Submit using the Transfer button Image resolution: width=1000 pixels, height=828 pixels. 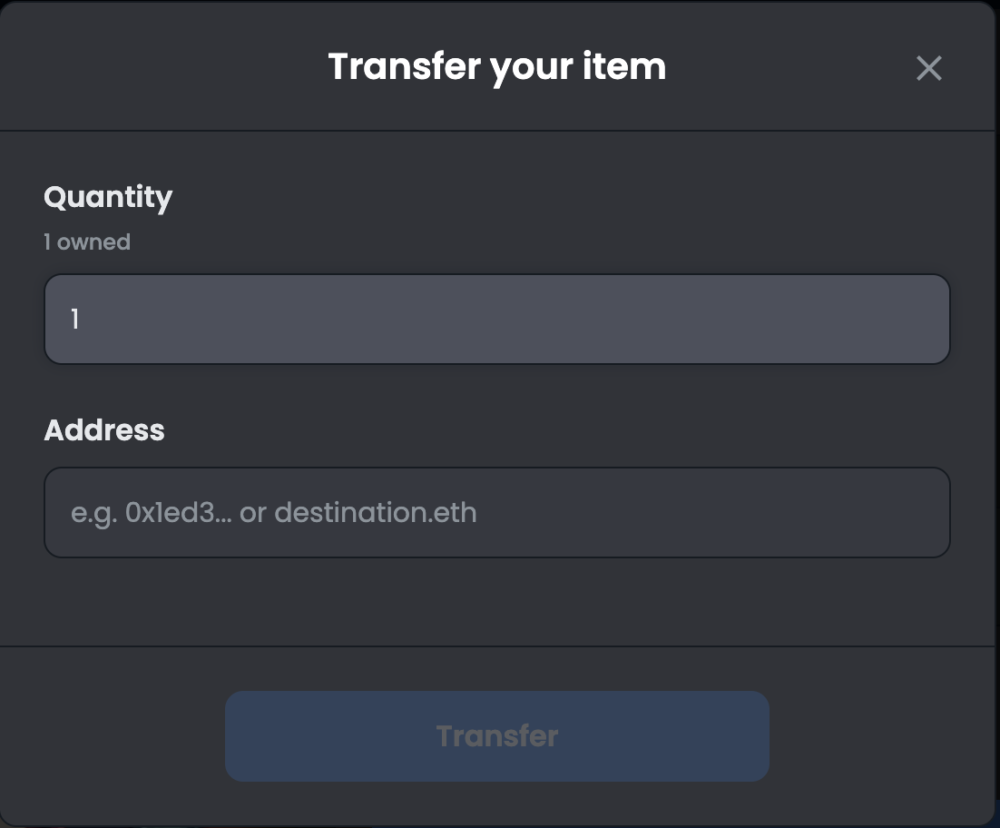497,736
